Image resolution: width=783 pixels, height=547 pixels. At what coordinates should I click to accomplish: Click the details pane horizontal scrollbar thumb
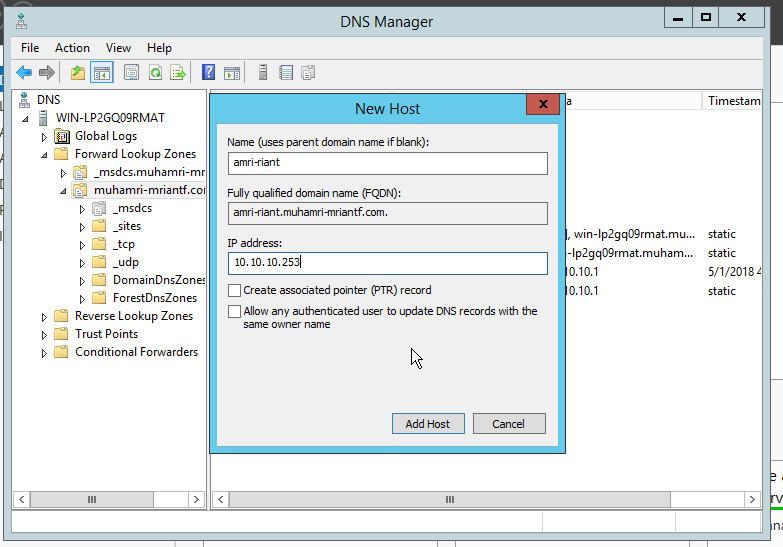449,499
